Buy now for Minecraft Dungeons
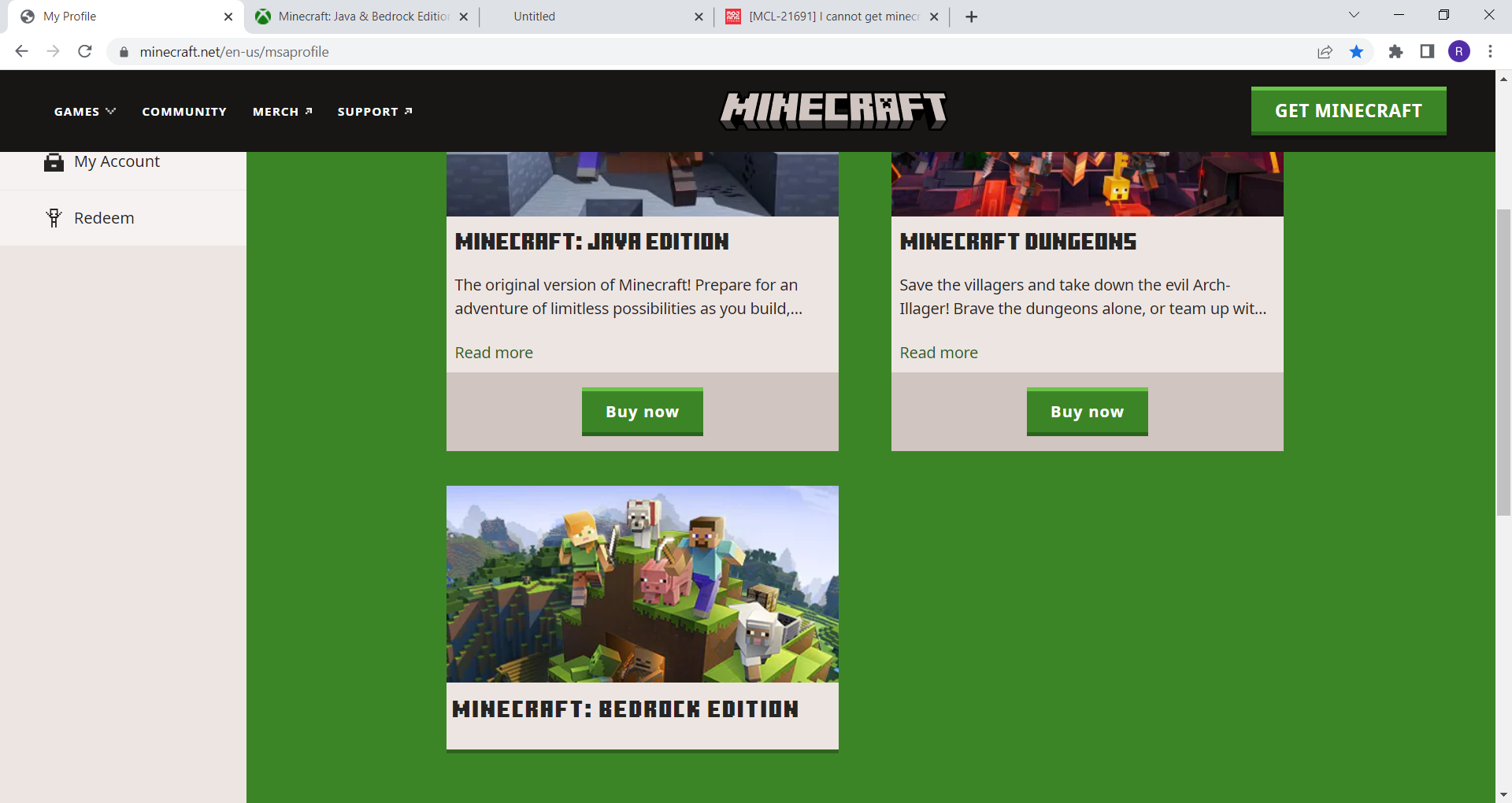Screen dimensions: 1512x803 [x=1087, y=412]
